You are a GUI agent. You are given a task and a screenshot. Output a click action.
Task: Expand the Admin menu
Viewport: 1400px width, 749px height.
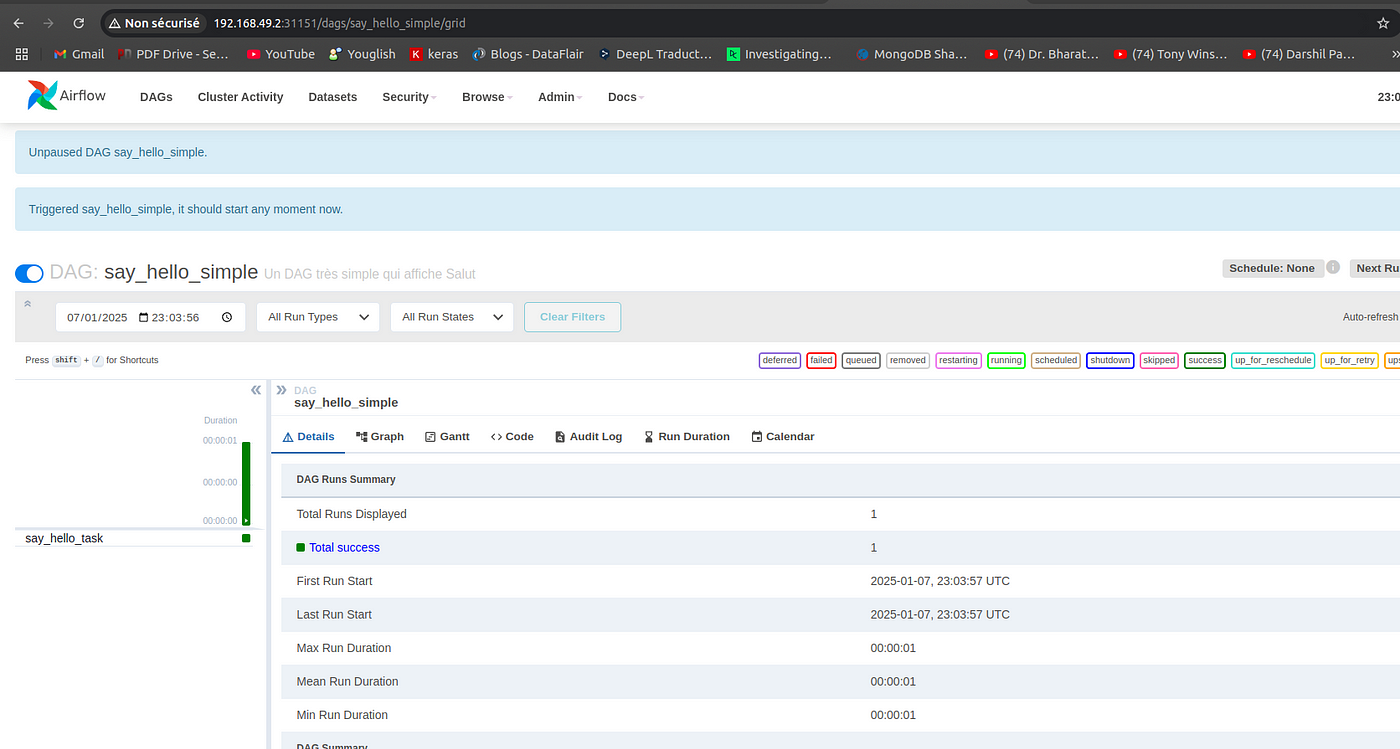point(559,97)
